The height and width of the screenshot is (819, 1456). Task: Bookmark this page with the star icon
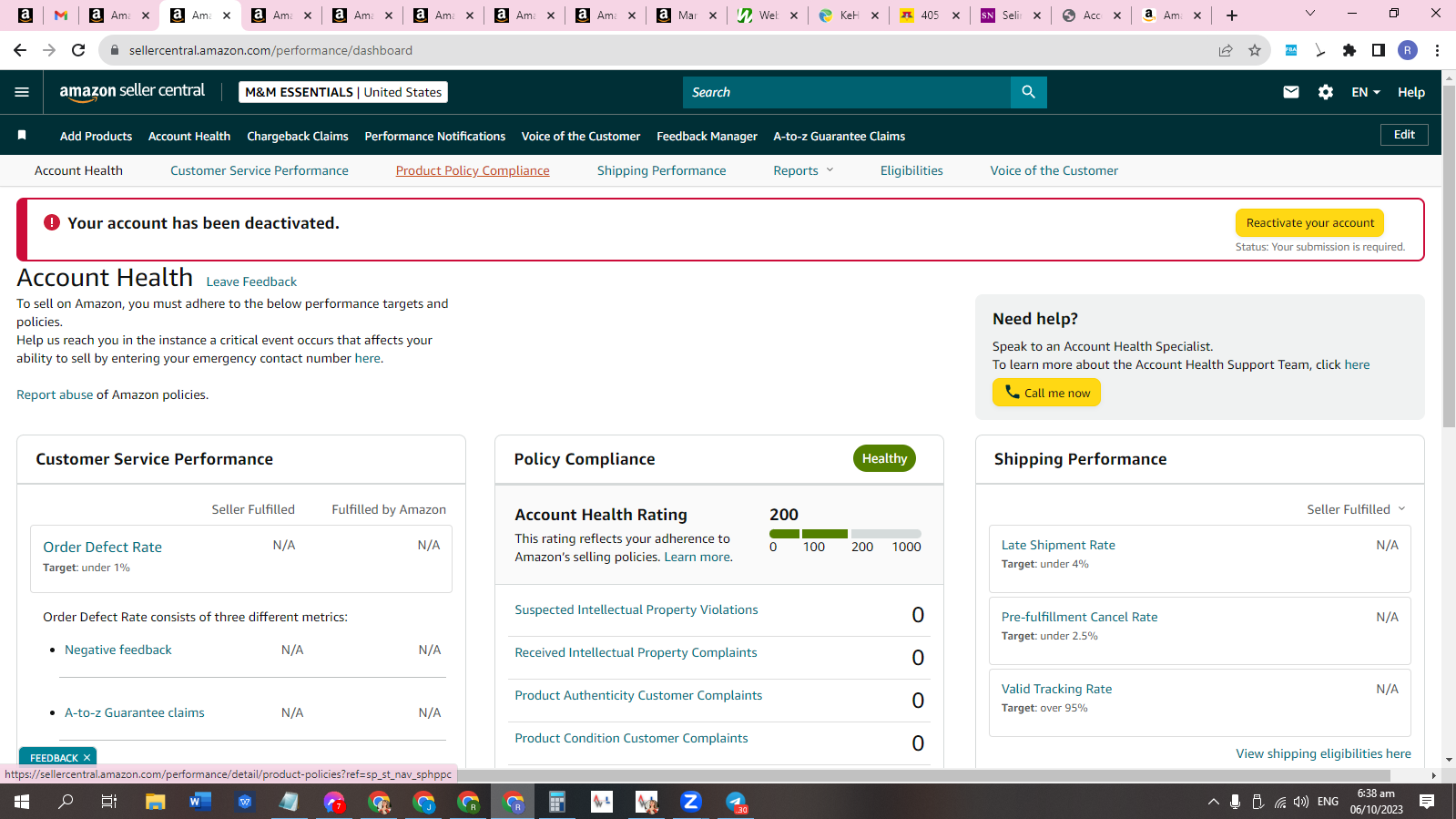pyautogui.click(x=1255, y=50)
